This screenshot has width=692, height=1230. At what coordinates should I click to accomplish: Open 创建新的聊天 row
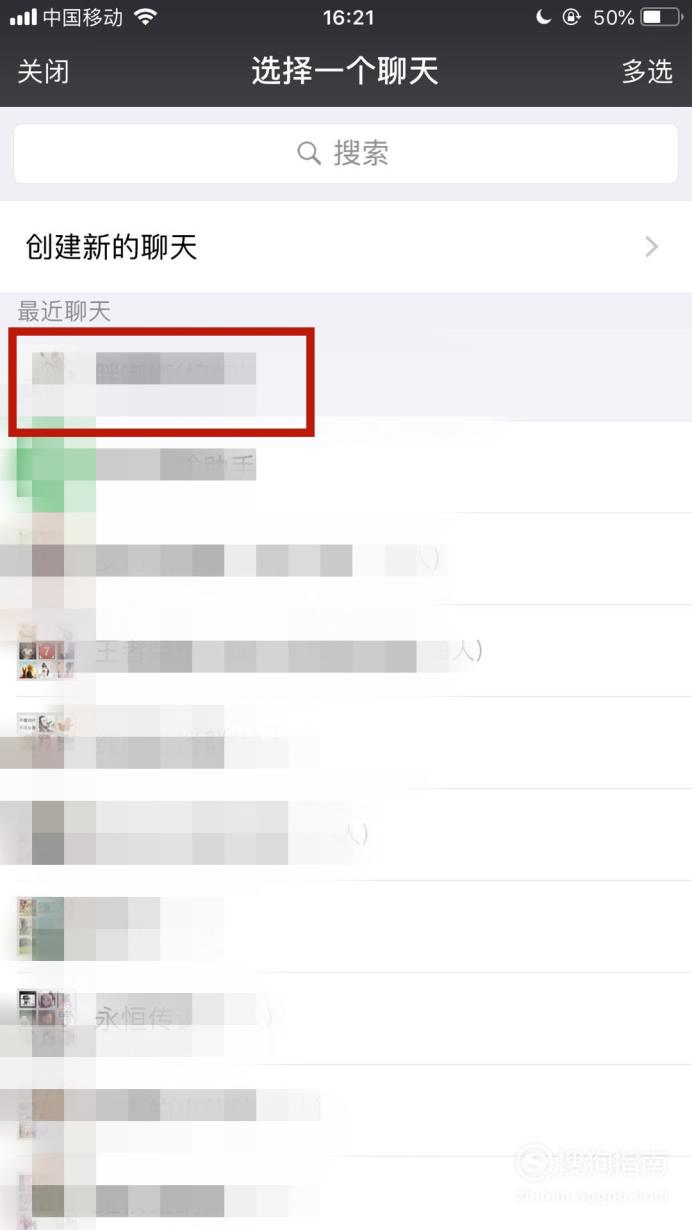(x=346, y=247)
